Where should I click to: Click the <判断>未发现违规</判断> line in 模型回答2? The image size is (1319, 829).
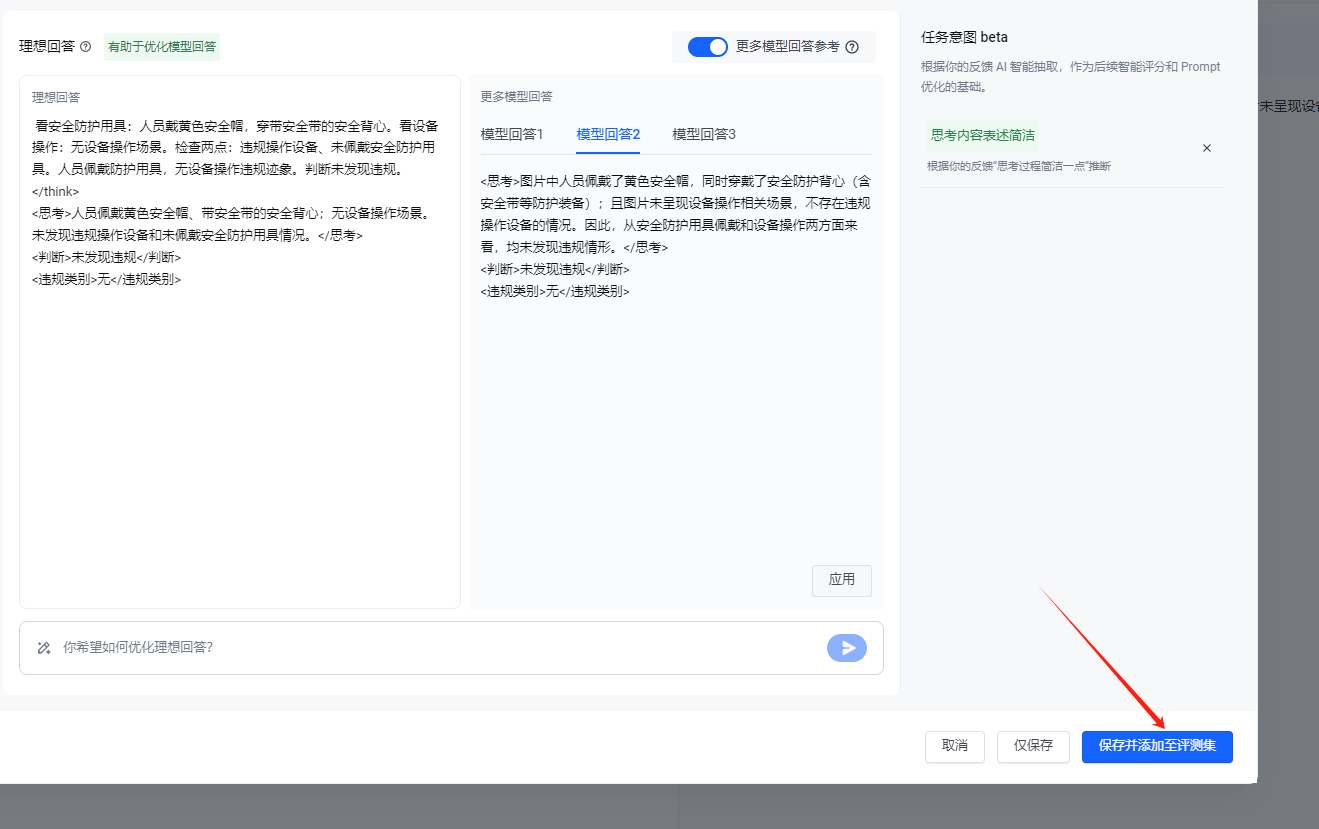pos(555,269)
